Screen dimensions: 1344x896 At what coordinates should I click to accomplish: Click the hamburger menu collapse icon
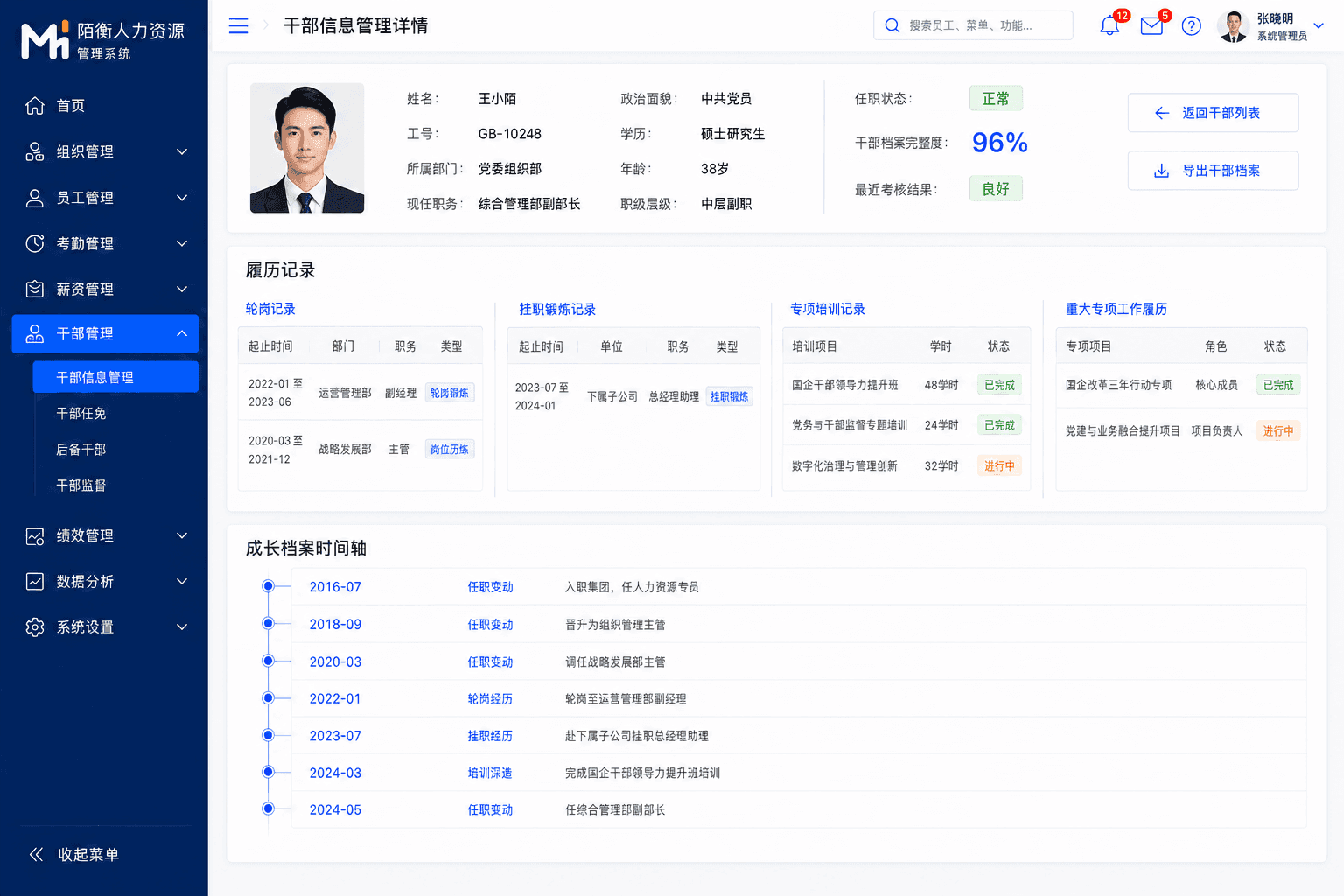238,25
